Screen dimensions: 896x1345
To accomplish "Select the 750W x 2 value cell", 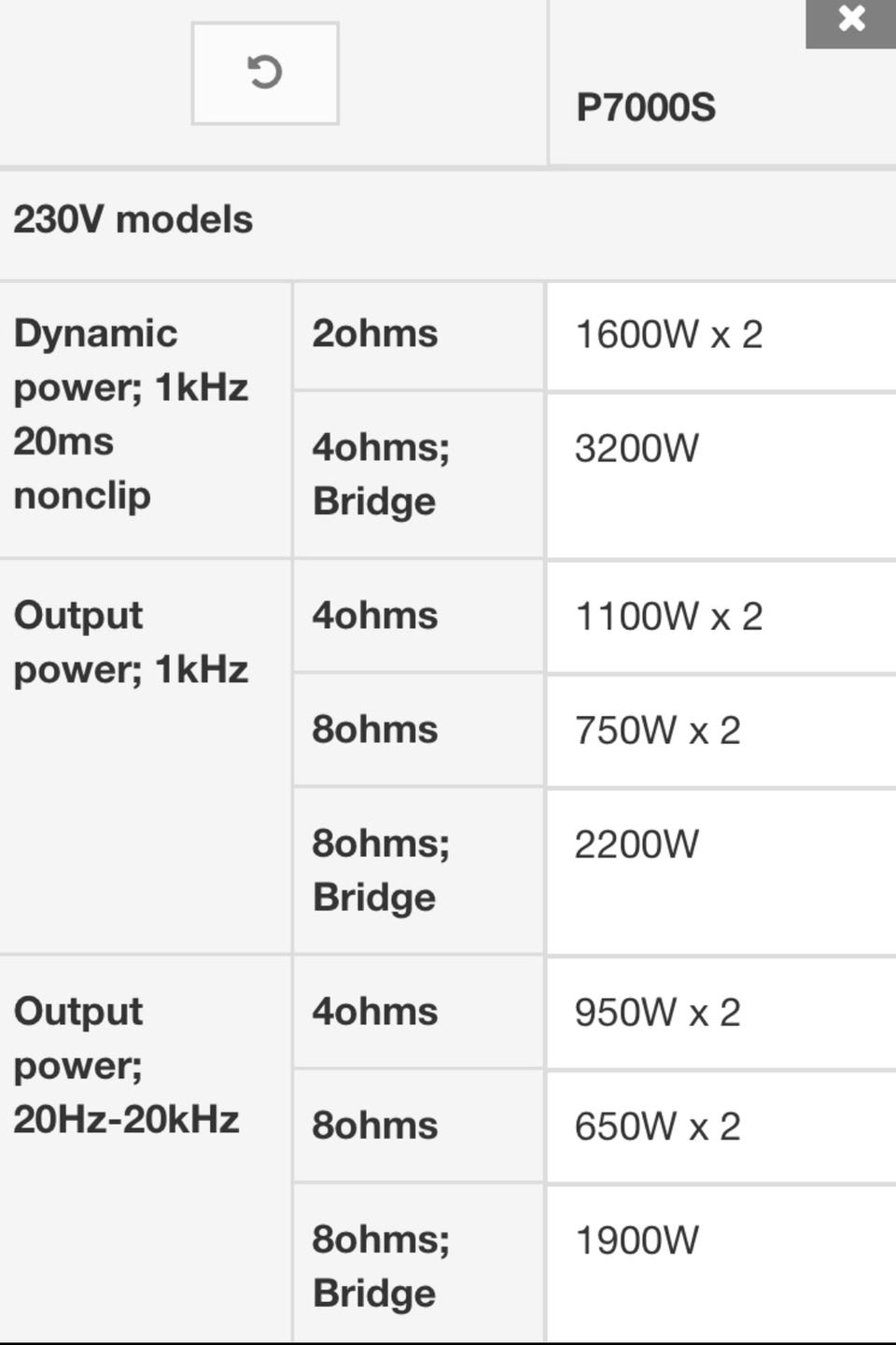I will tap(721, 731).
